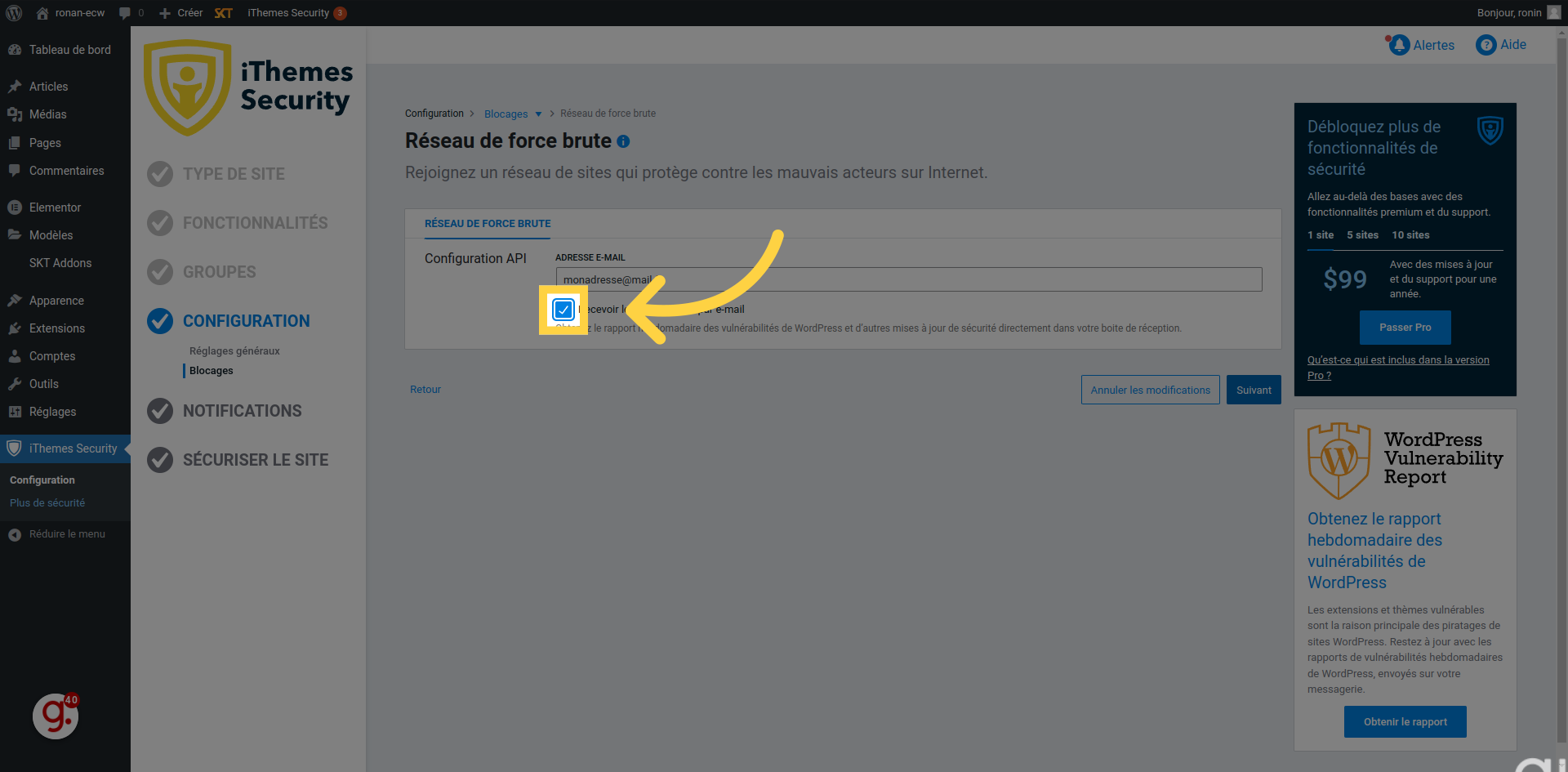Open the Commentaires menu
This screenshot has height=772, width=1568.
point(65,171)
